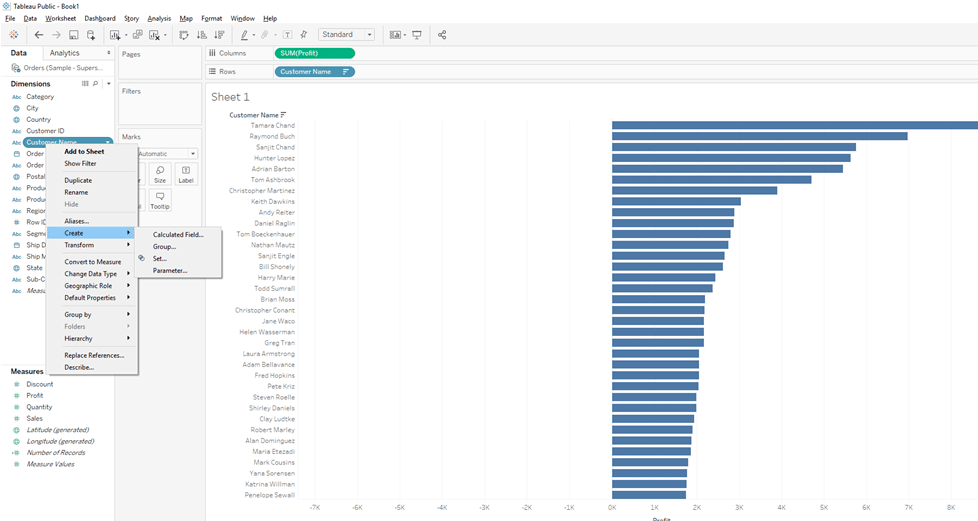Expand the Change Data Type submenu
Viewport: 978px width, 521px height.
tap(92, 274)
